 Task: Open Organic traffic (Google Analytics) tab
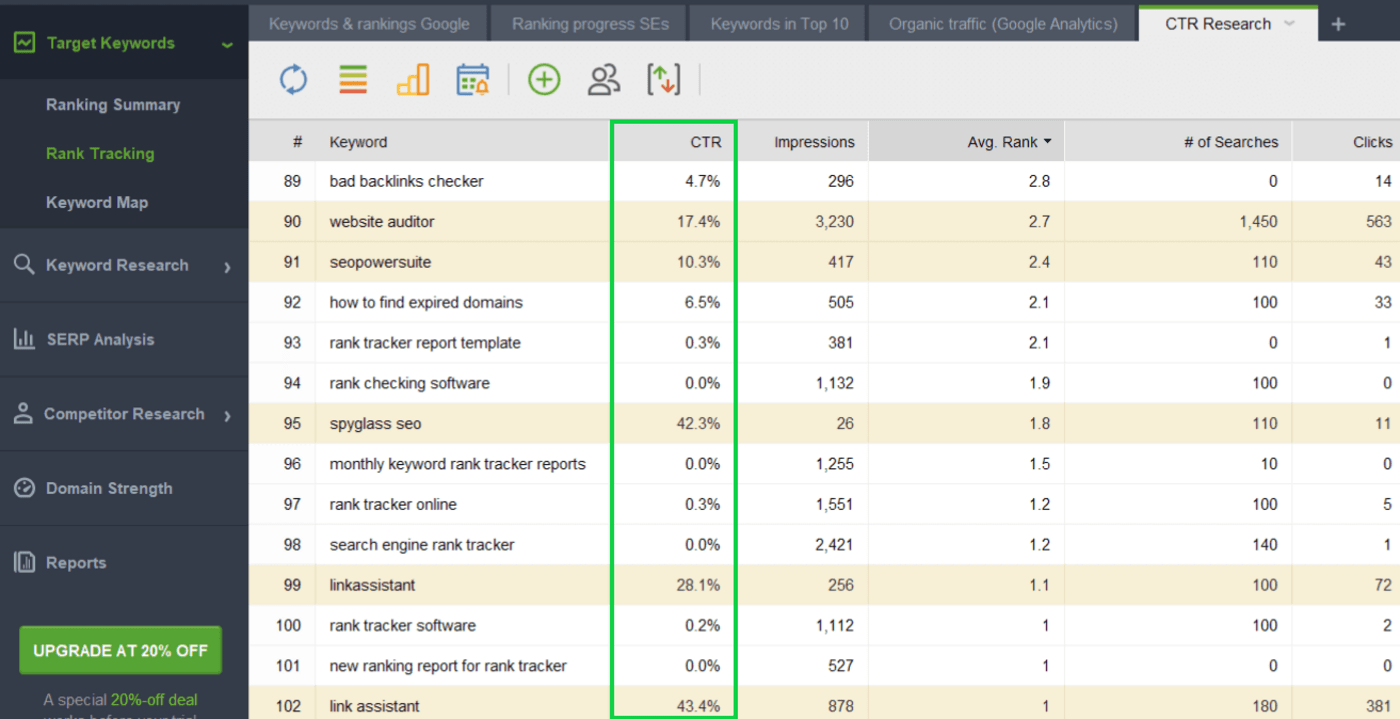click(x=1003, y=23)
